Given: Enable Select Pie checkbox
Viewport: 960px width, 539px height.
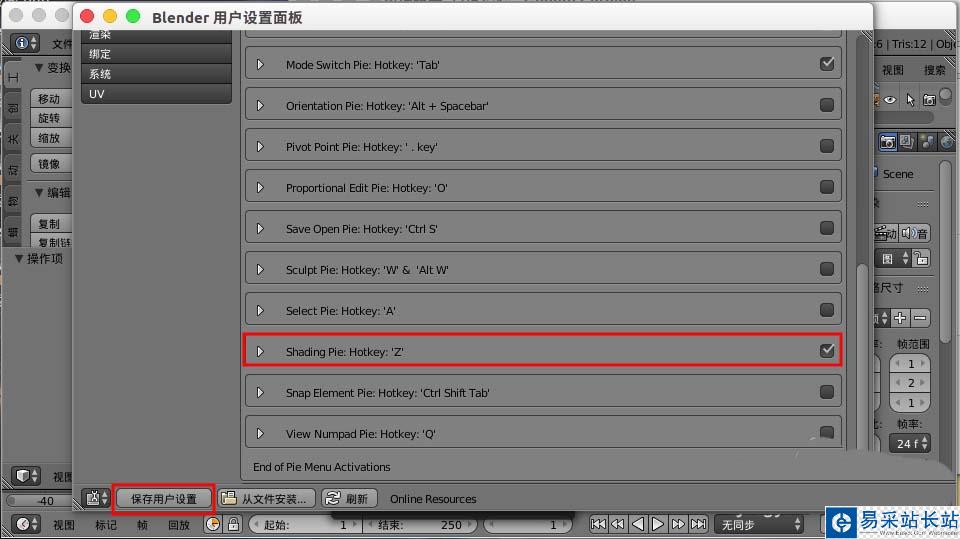Looking at the screenshot, I should (827, 310).
